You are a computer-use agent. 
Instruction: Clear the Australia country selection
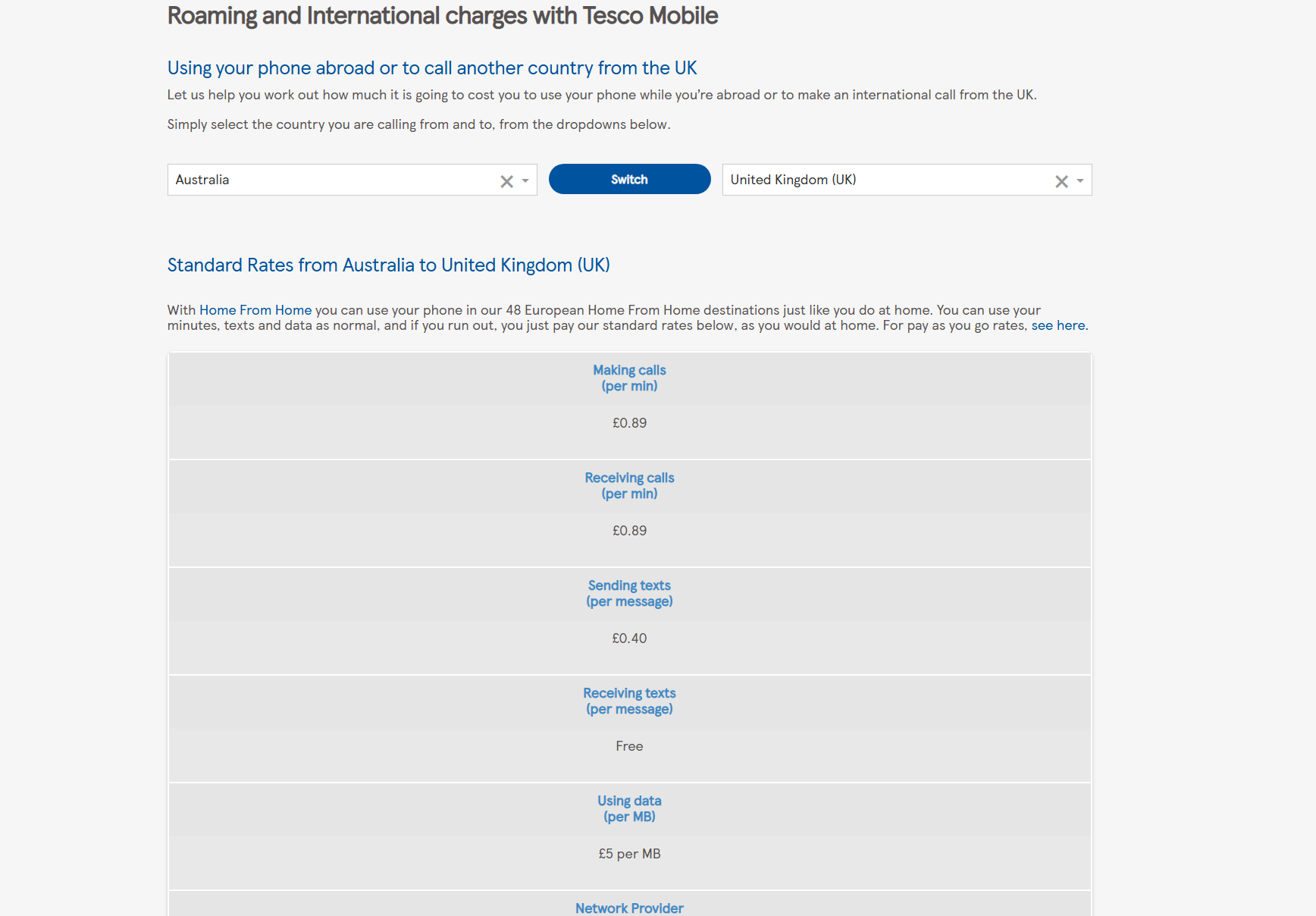506,181
